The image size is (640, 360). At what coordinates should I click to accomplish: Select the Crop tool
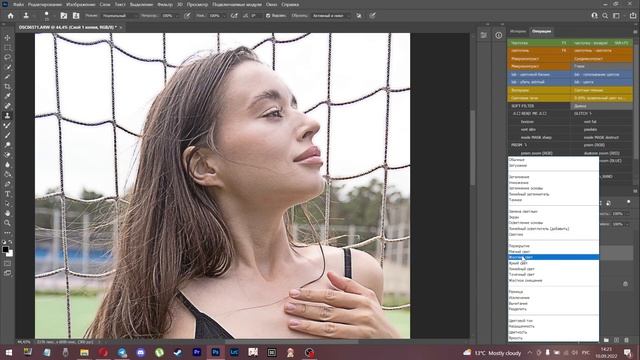pyautogui.click(x=7, y=87)
